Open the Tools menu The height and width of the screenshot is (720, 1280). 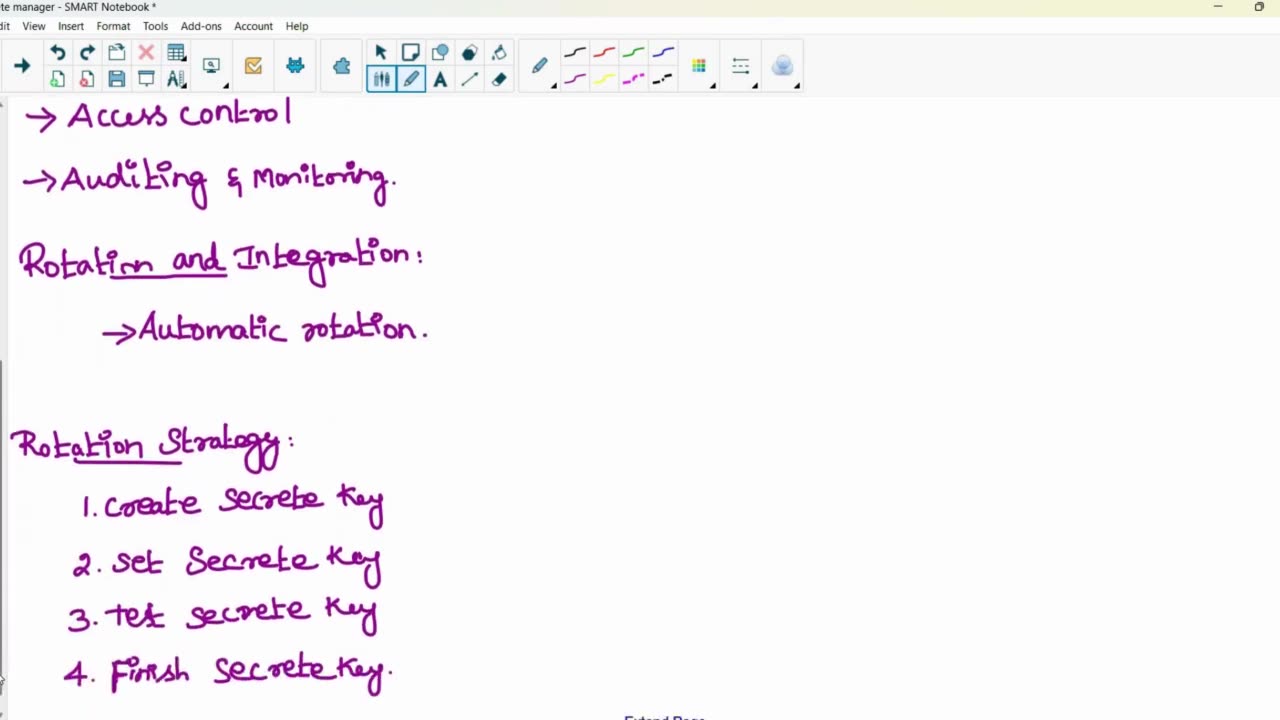click(155, 26)
